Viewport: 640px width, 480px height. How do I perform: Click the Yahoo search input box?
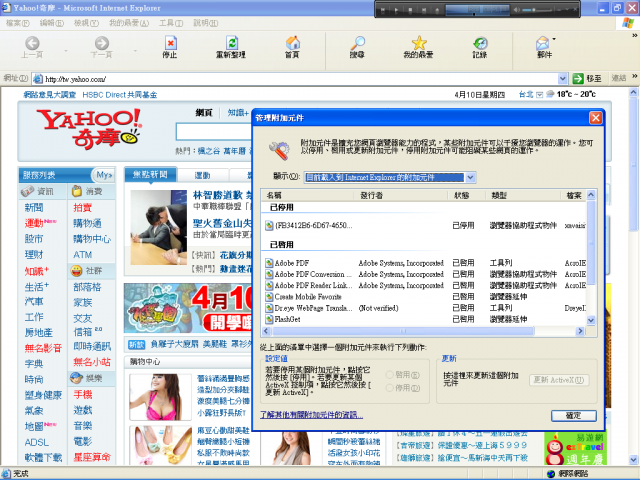(214, 131)
